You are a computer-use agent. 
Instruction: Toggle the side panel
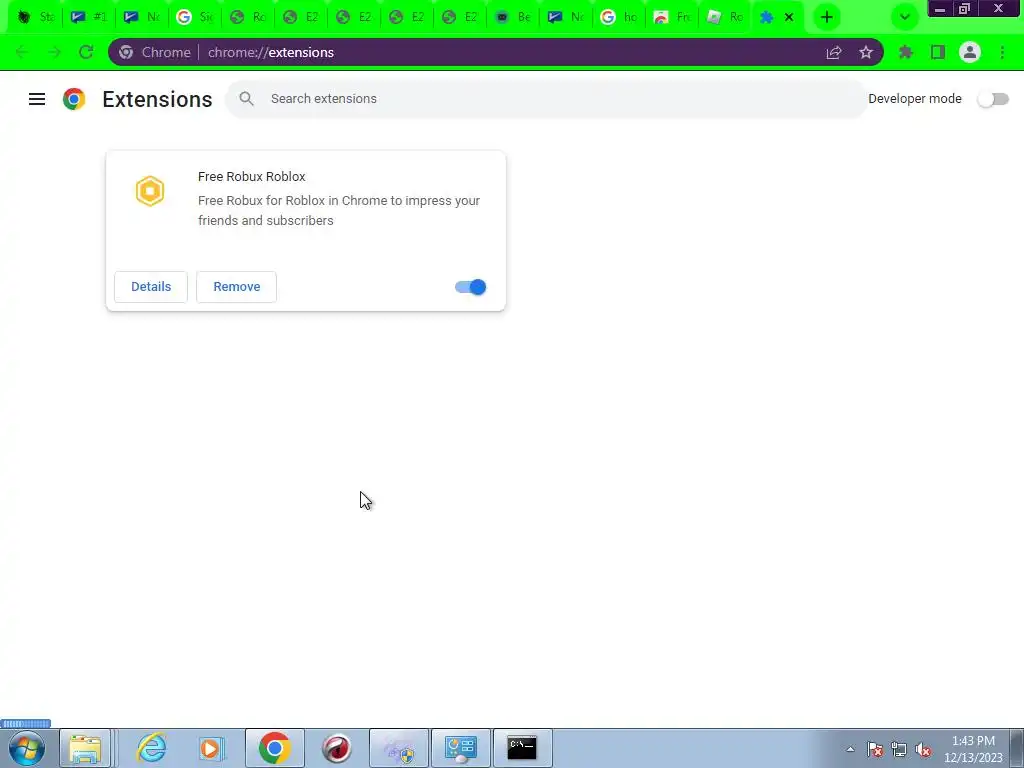tap(938, 52)
